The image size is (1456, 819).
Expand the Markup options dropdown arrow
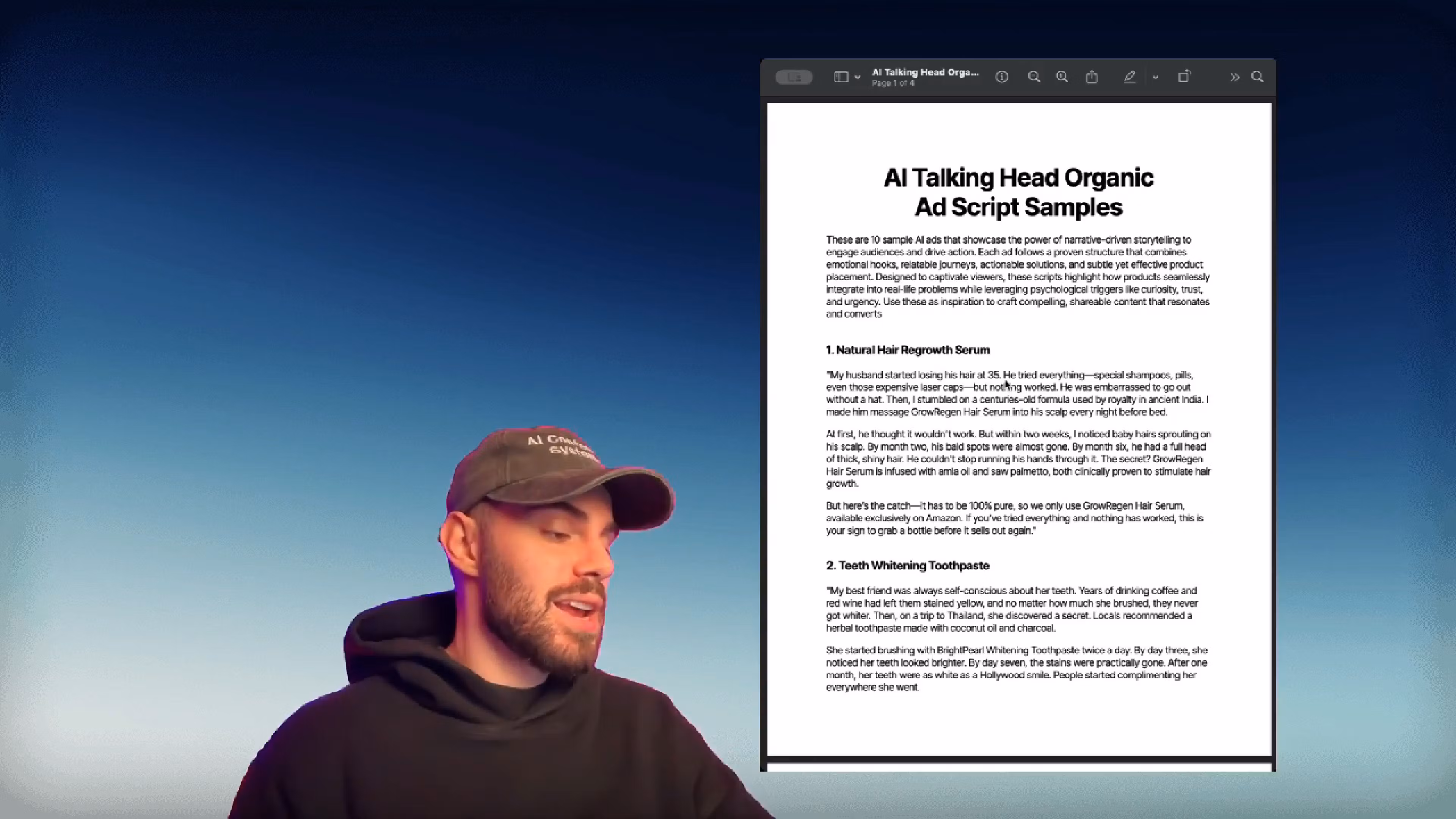(1155, 77)
